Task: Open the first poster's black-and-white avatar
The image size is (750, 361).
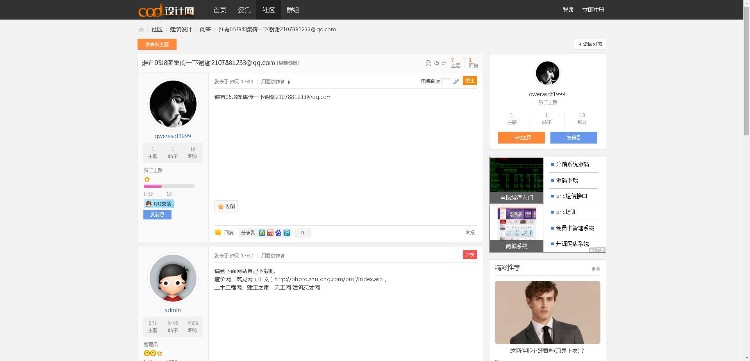Action: coord(173,104)
